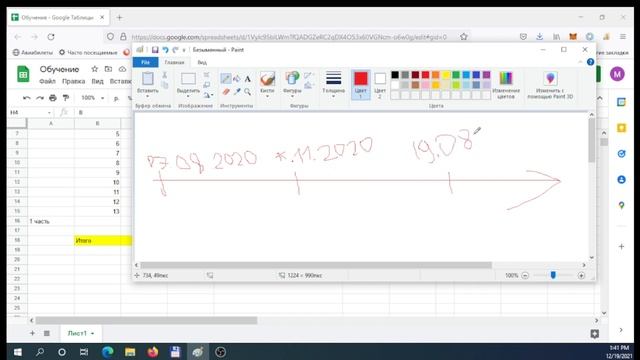Click the move to folder icon in Sheets
The height and width of the screenshot is (360, 640).
[x=108, y=69]
